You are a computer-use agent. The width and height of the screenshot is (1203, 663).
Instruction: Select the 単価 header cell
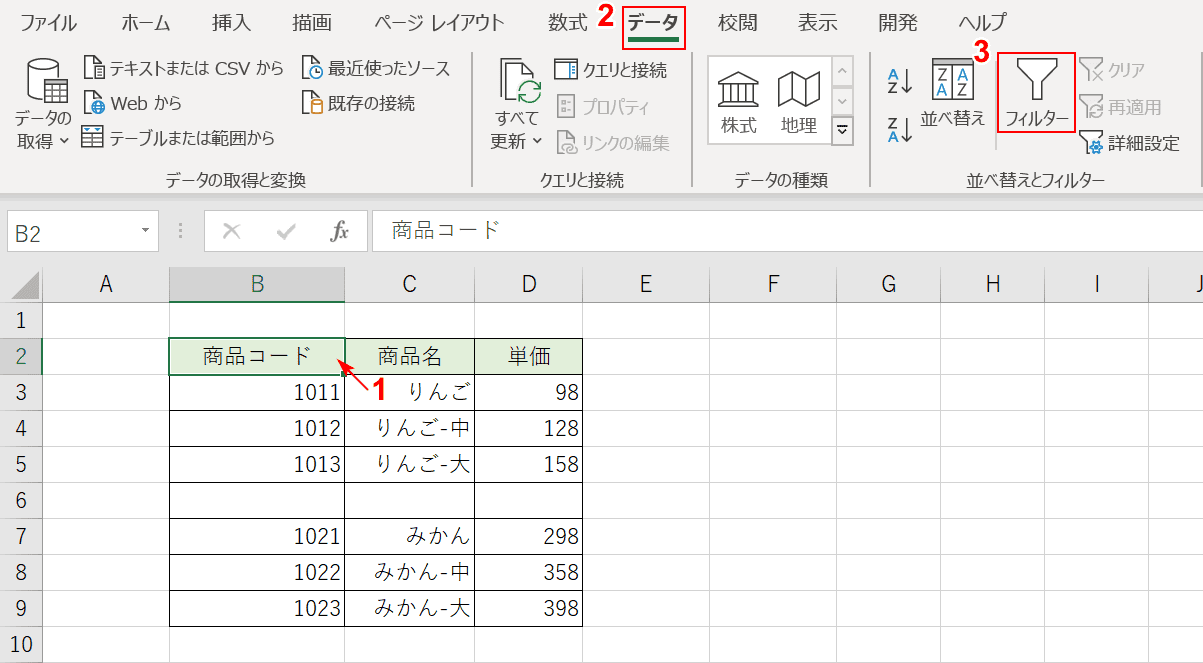529,356
